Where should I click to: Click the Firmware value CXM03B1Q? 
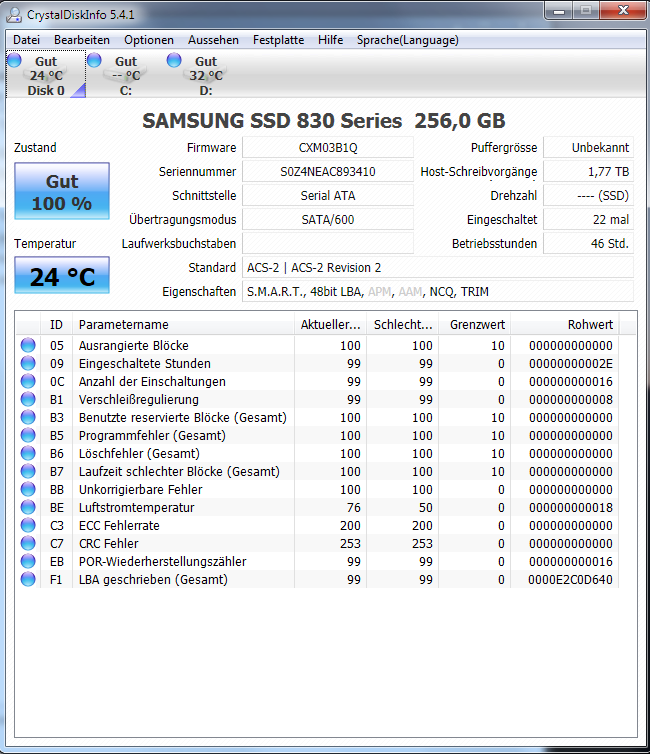328,148
